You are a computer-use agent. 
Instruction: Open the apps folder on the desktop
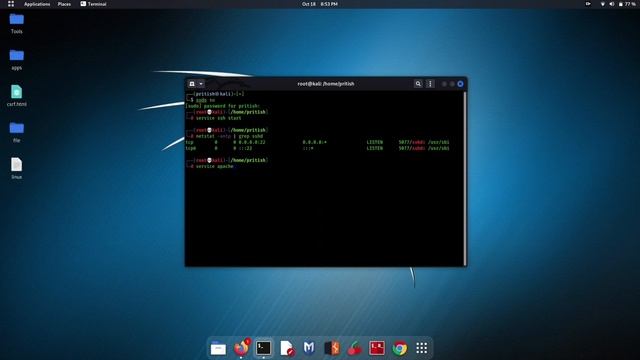(x=17, y=59)
